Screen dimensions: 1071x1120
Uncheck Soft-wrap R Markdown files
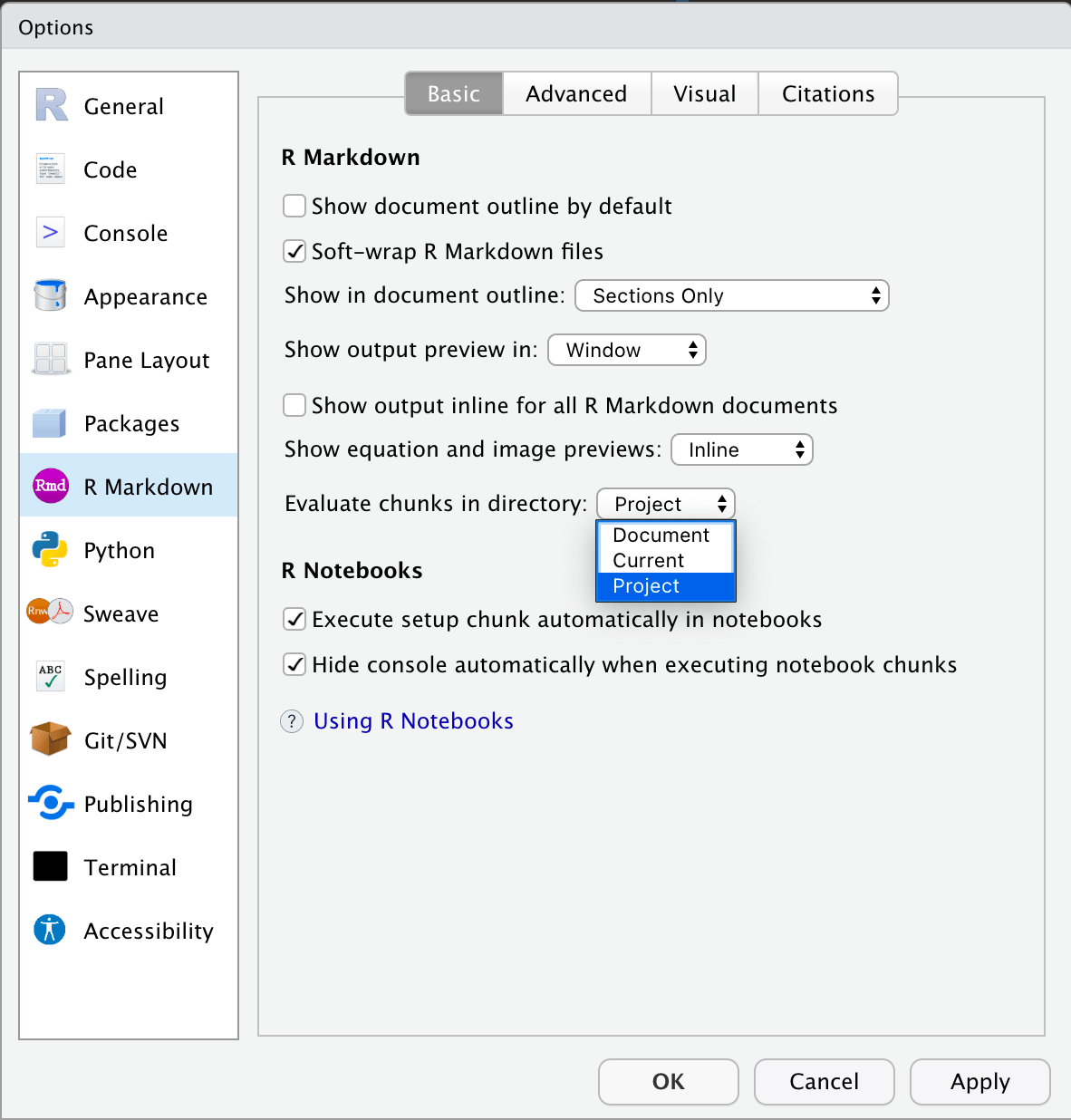pyautogui.click(x=294, y=251)
